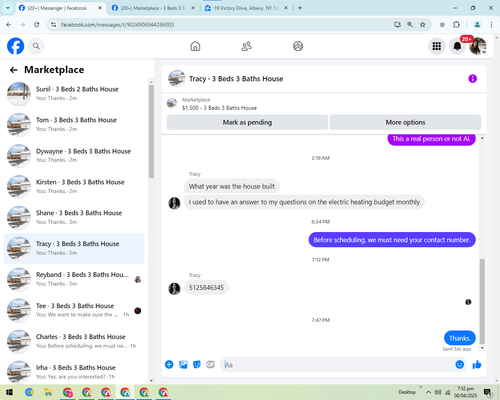Viewport: 500px width, 400px height.
Task: Click the phone number message 5125846345
Action: pos(206,288)
